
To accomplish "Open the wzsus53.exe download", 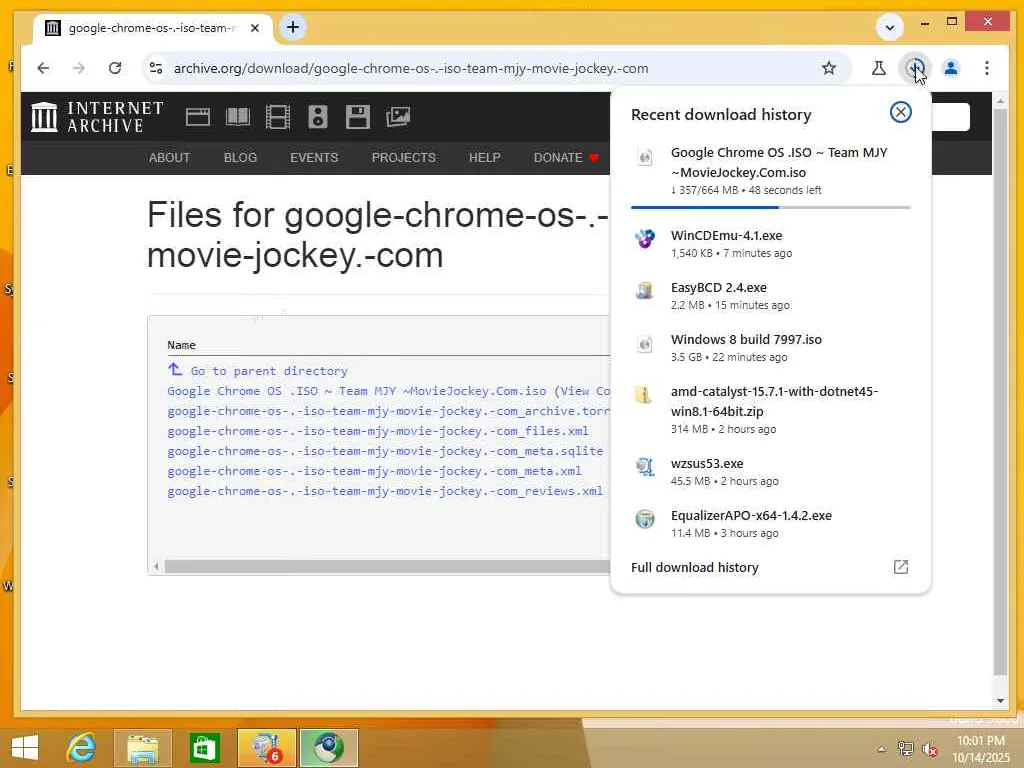I will [x=771, y=472].
